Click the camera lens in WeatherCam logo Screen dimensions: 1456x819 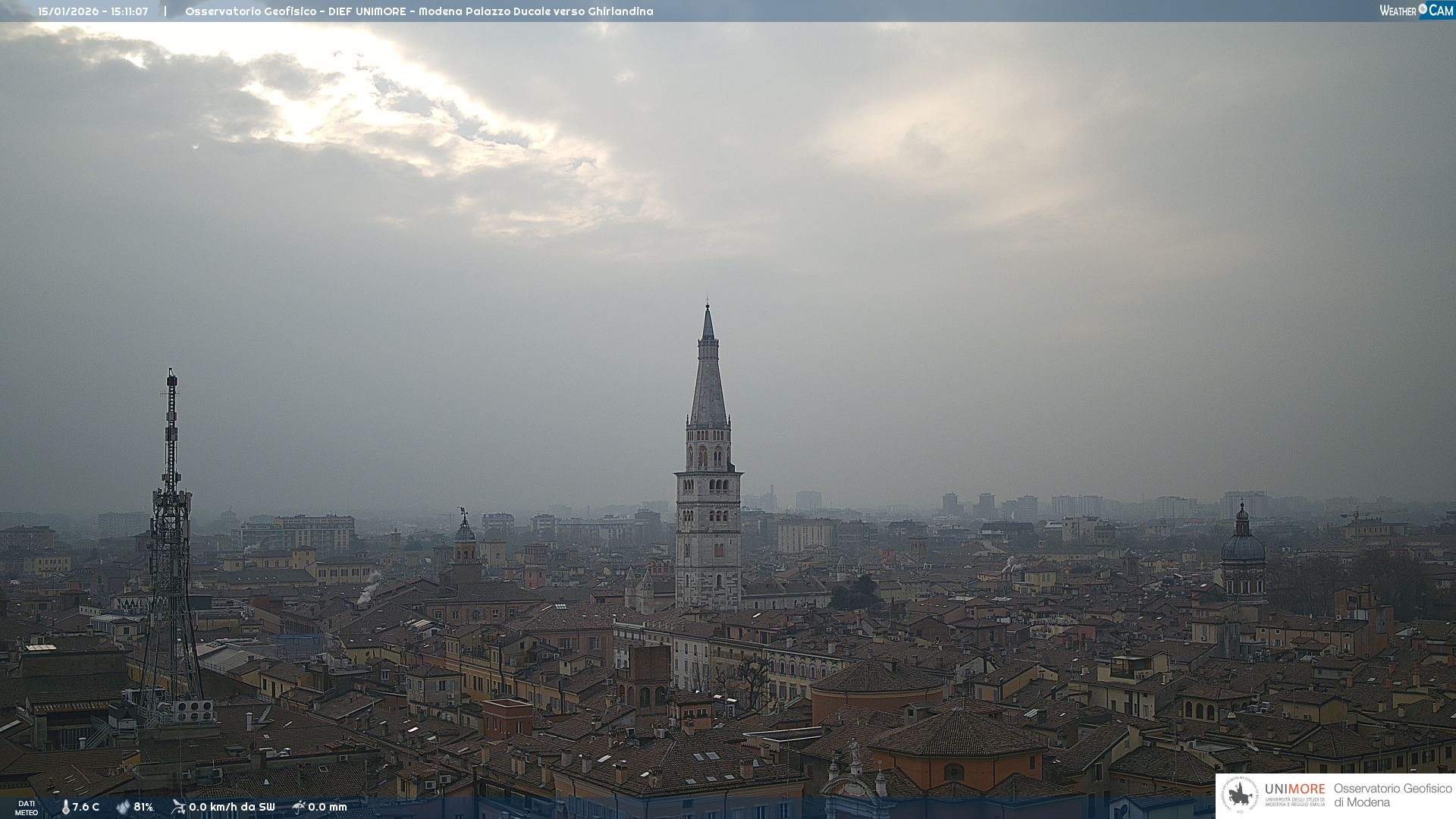1423,9
